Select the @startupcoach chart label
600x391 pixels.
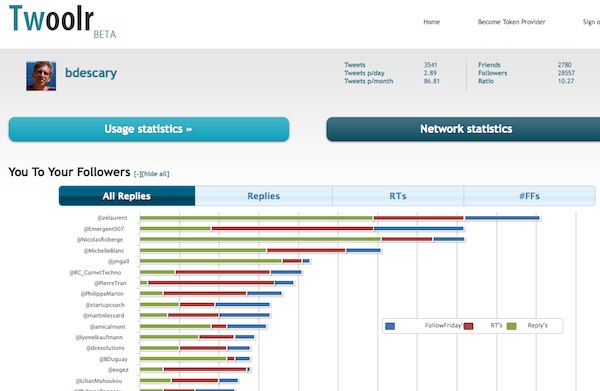tap(105, 305)
